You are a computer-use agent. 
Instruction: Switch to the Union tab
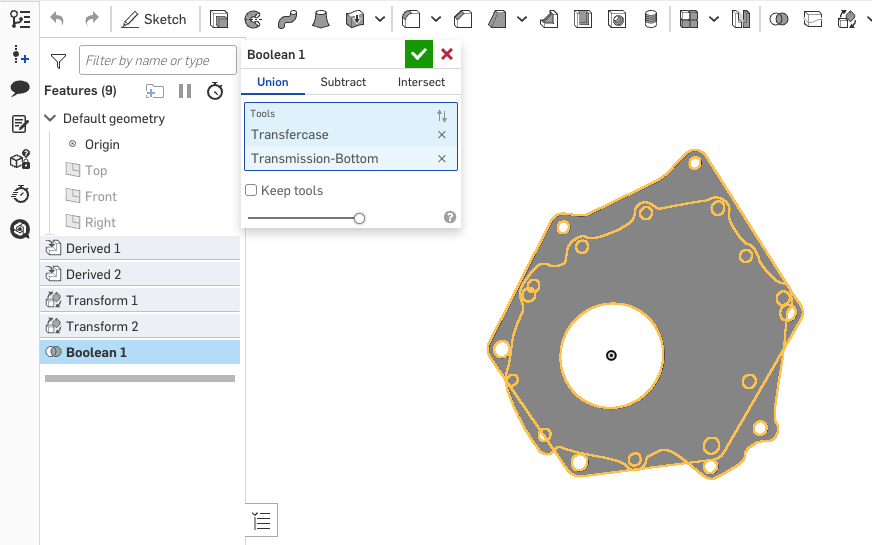272,82
